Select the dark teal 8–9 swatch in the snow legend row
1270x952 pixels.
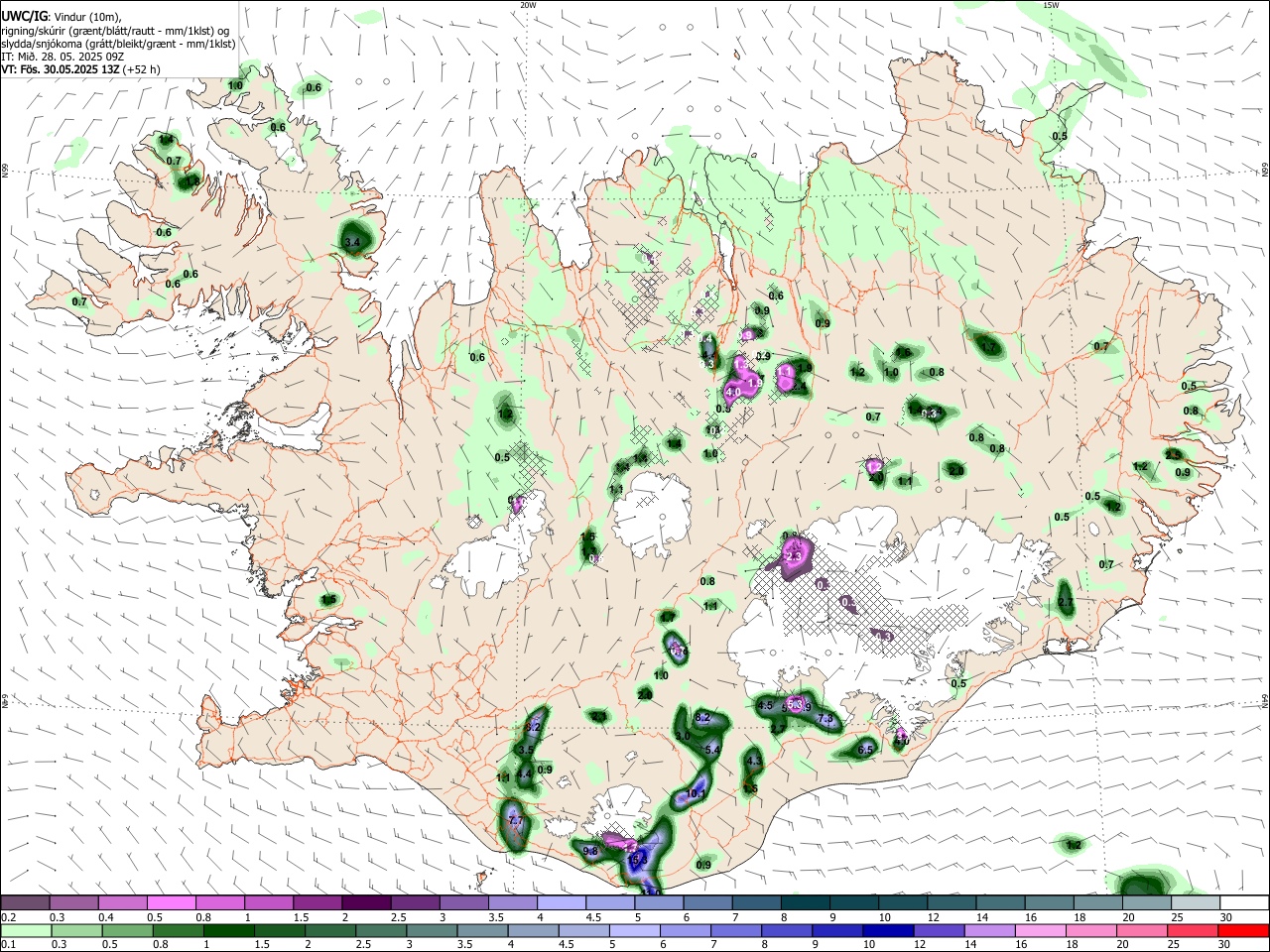806,902
